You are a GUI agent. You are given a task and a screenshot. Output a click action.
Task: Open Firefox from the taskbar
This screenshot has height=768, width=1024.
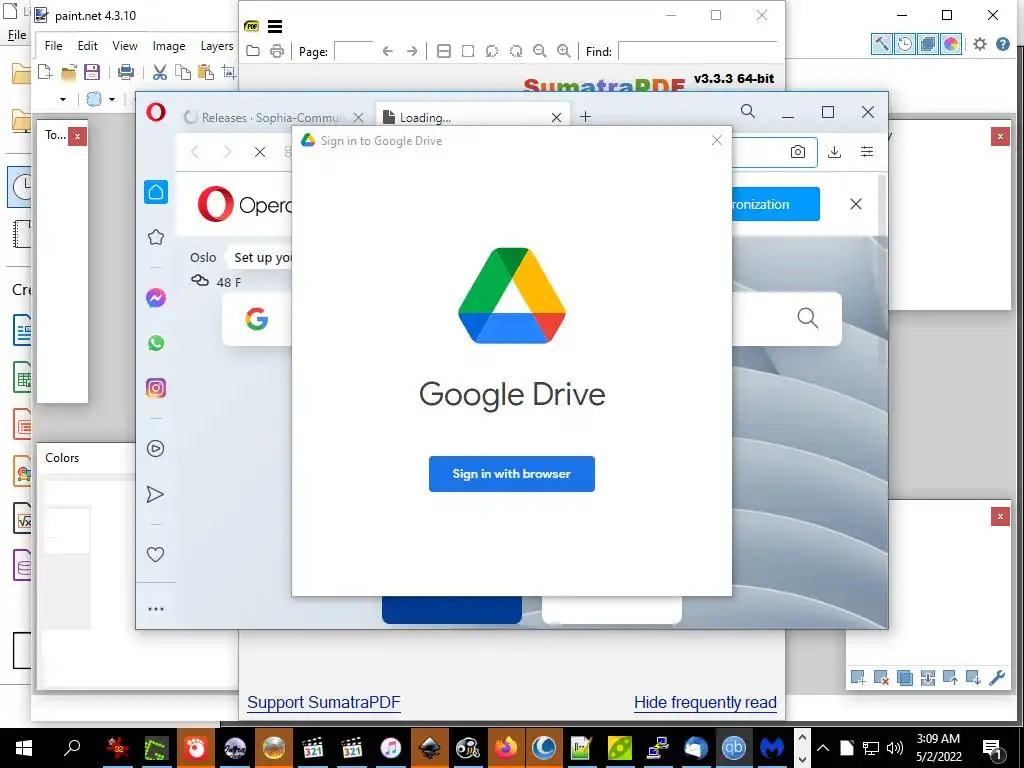point(505,747)
